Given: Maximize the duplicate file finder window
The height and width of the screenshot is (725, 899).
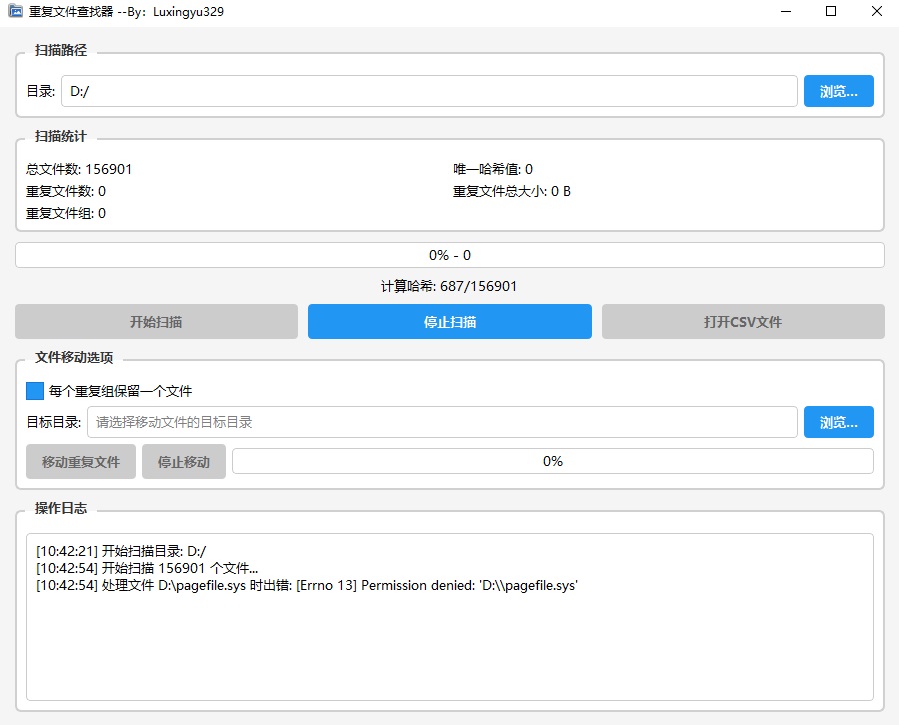Looking at the screenshot, I should click(831, 11).
